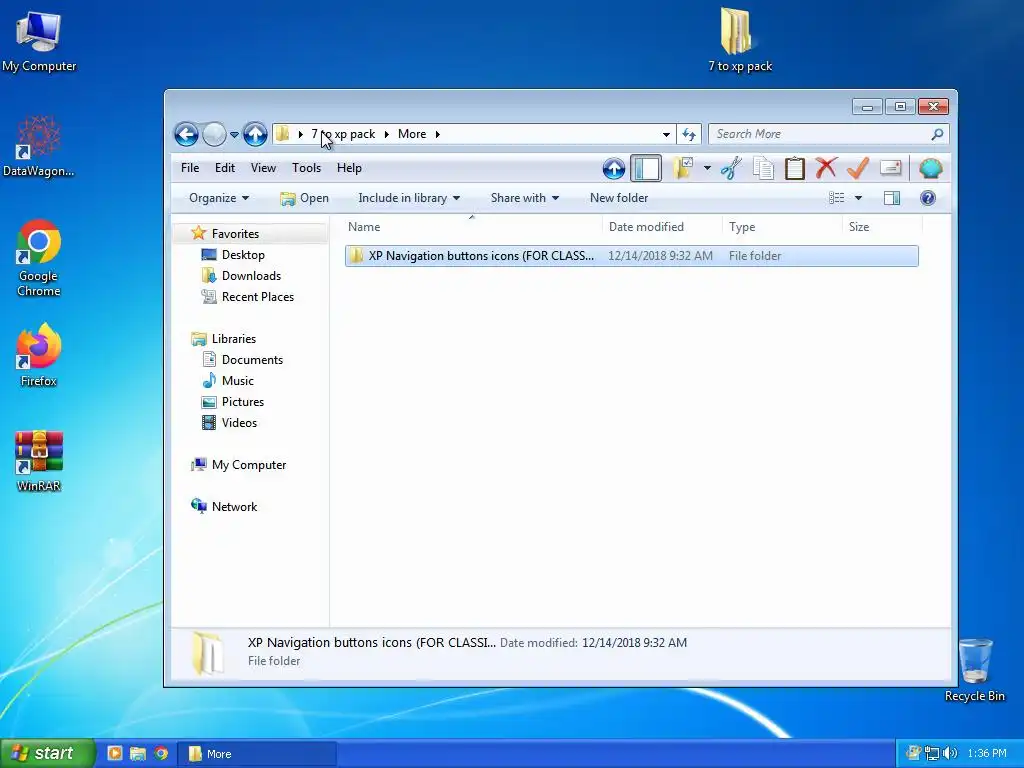Sort by Date modified column header
Image resolution: width=1024 pixels, height=768 pixels.
[662, 227]
